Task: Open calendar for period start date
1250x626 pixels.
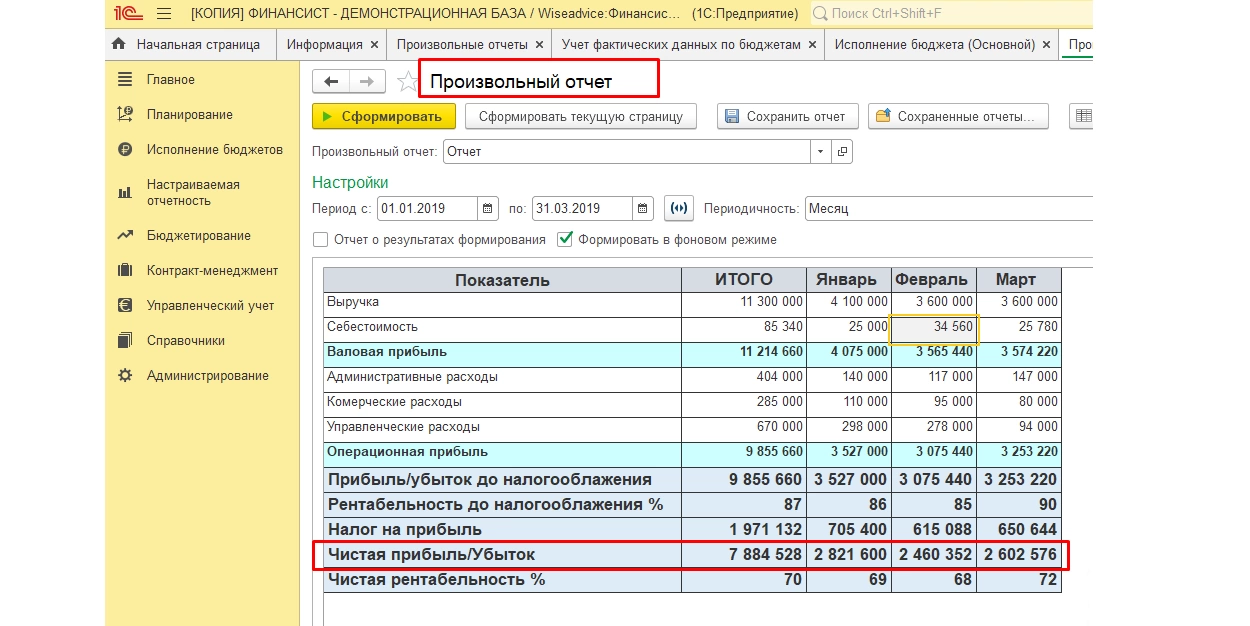Action: point(488,209)
